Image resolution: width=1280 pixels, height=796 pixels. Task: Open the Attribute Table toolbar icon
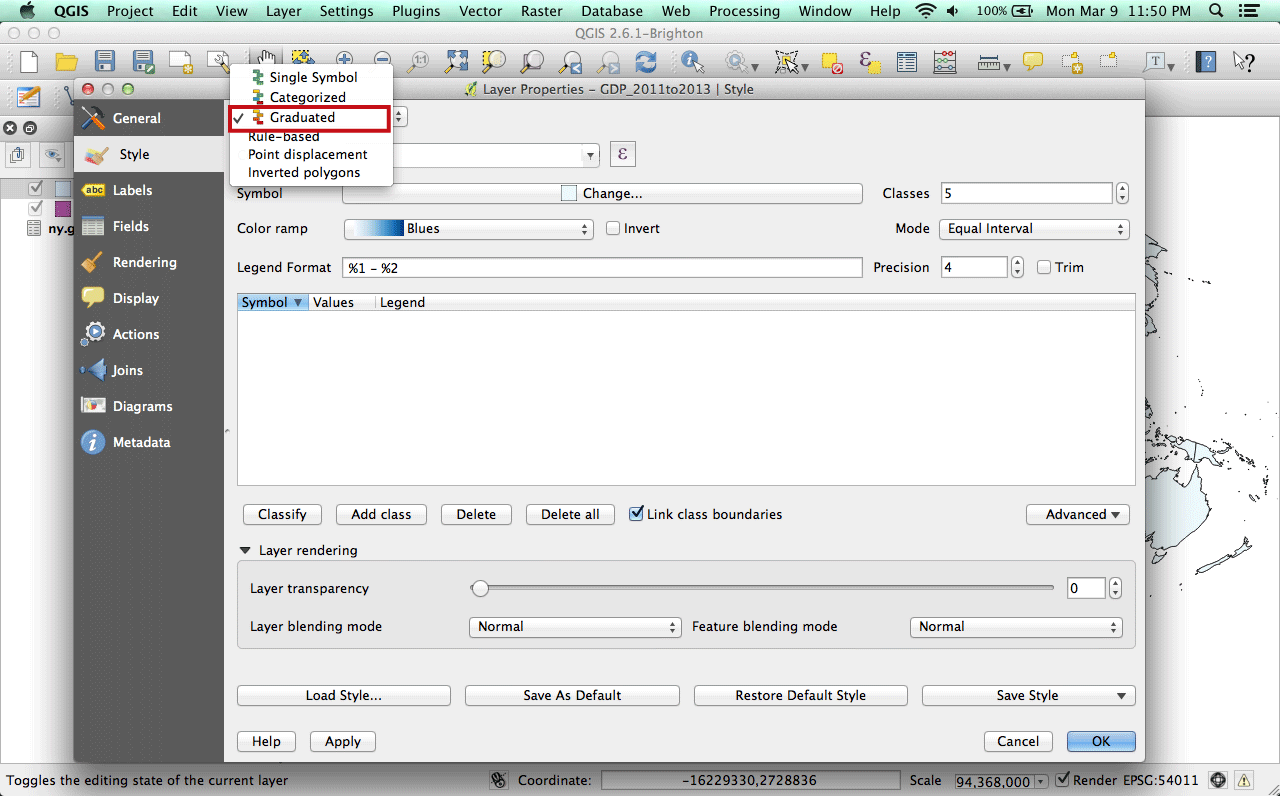pos(907,62)
